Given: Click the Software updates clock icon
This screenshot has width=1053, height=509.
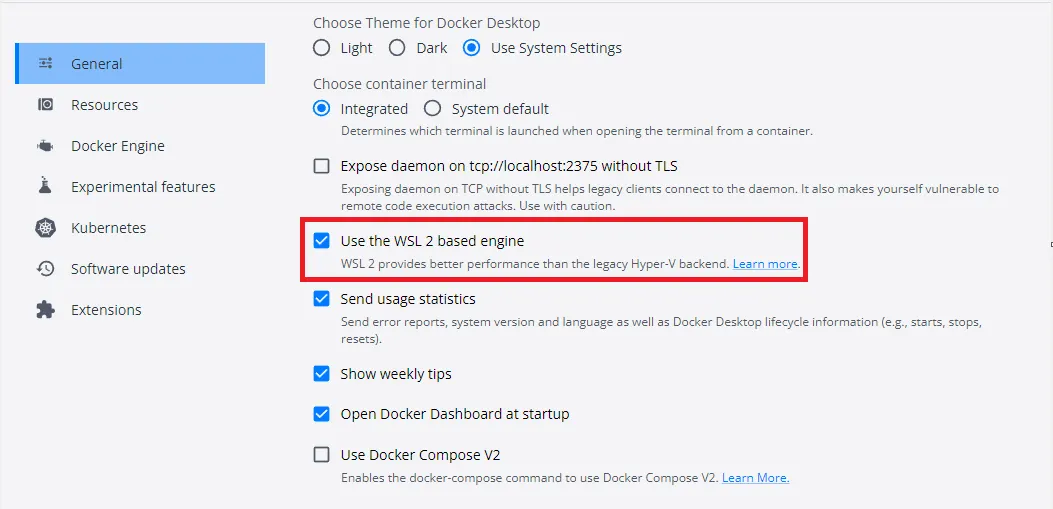Looking at the screenshot, I should click(x=45, y=269).
